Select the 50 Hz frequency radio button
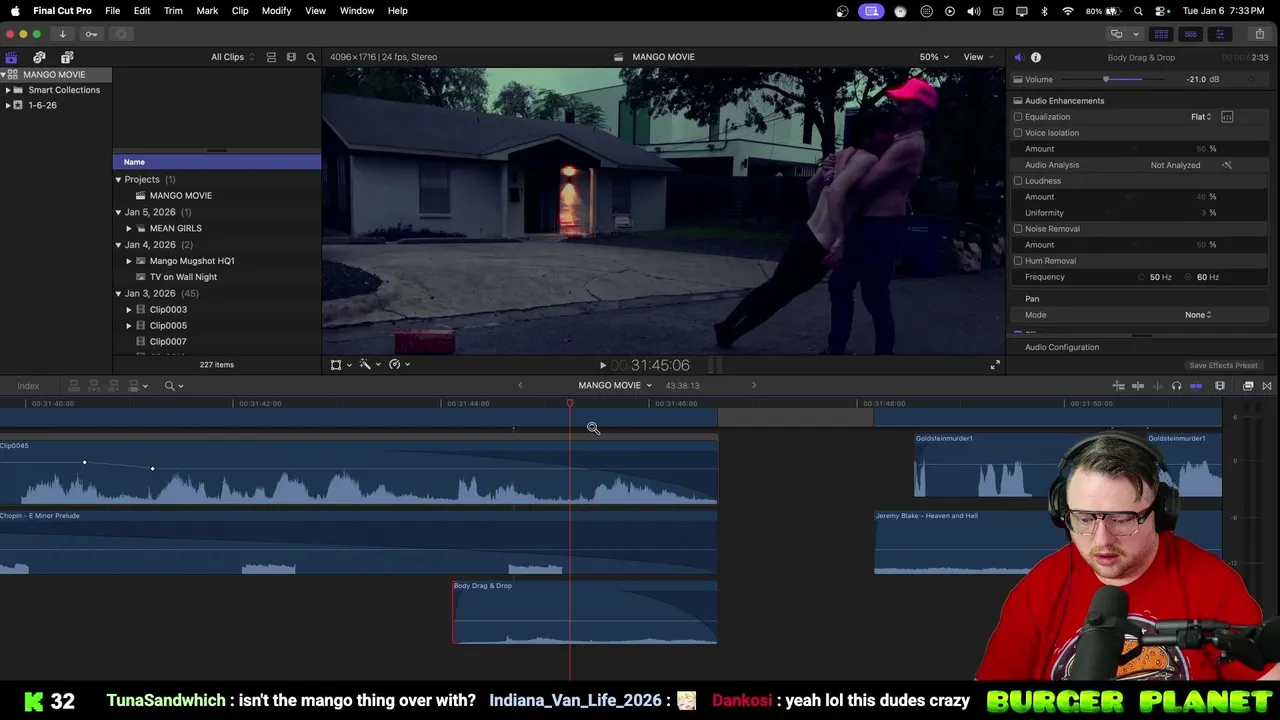Image resolution: width=1280 pixels, height=720 pixels. [1141, 277]
